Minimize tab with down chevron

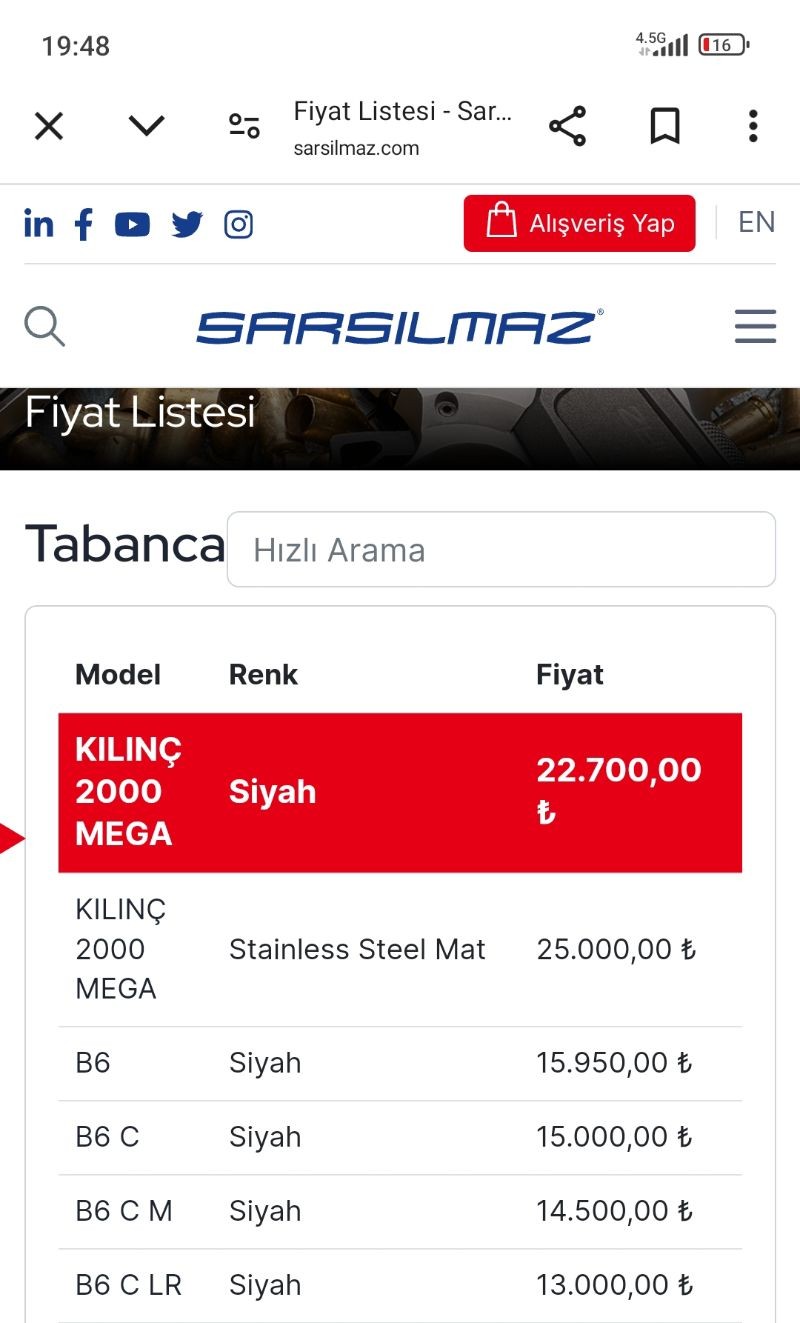click(x=147, y=127)
